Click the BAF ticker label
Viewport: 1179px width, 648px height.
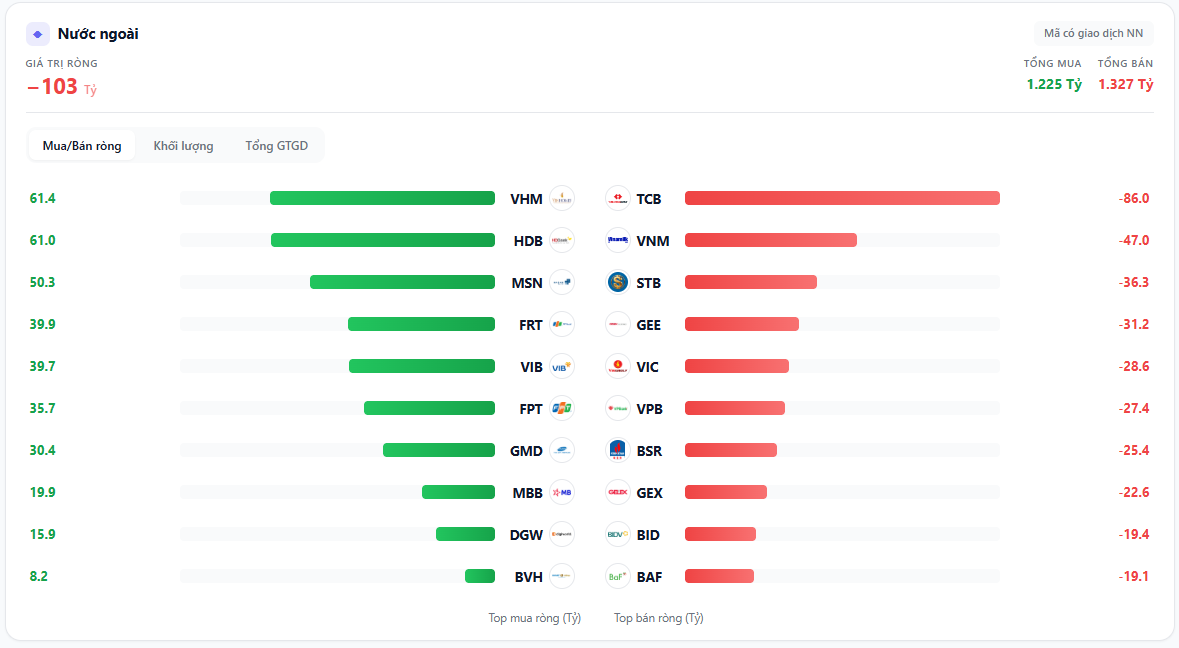(x=649, y=577)
